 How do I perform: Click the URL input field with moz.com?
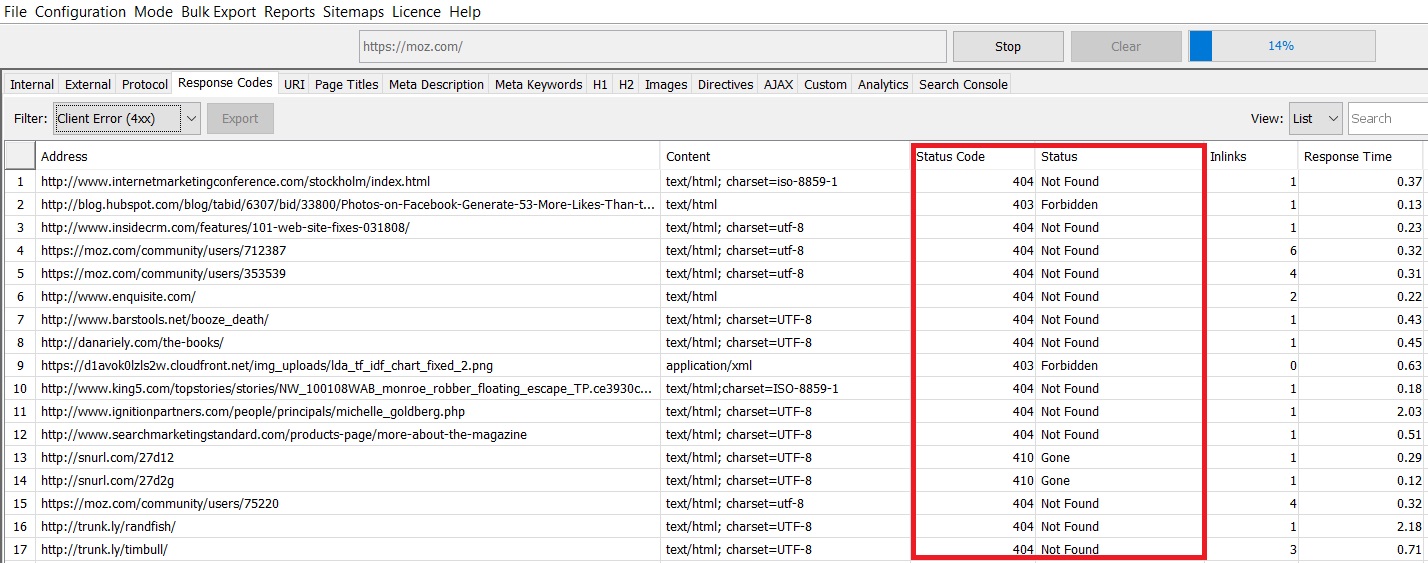tap(652, 46)
